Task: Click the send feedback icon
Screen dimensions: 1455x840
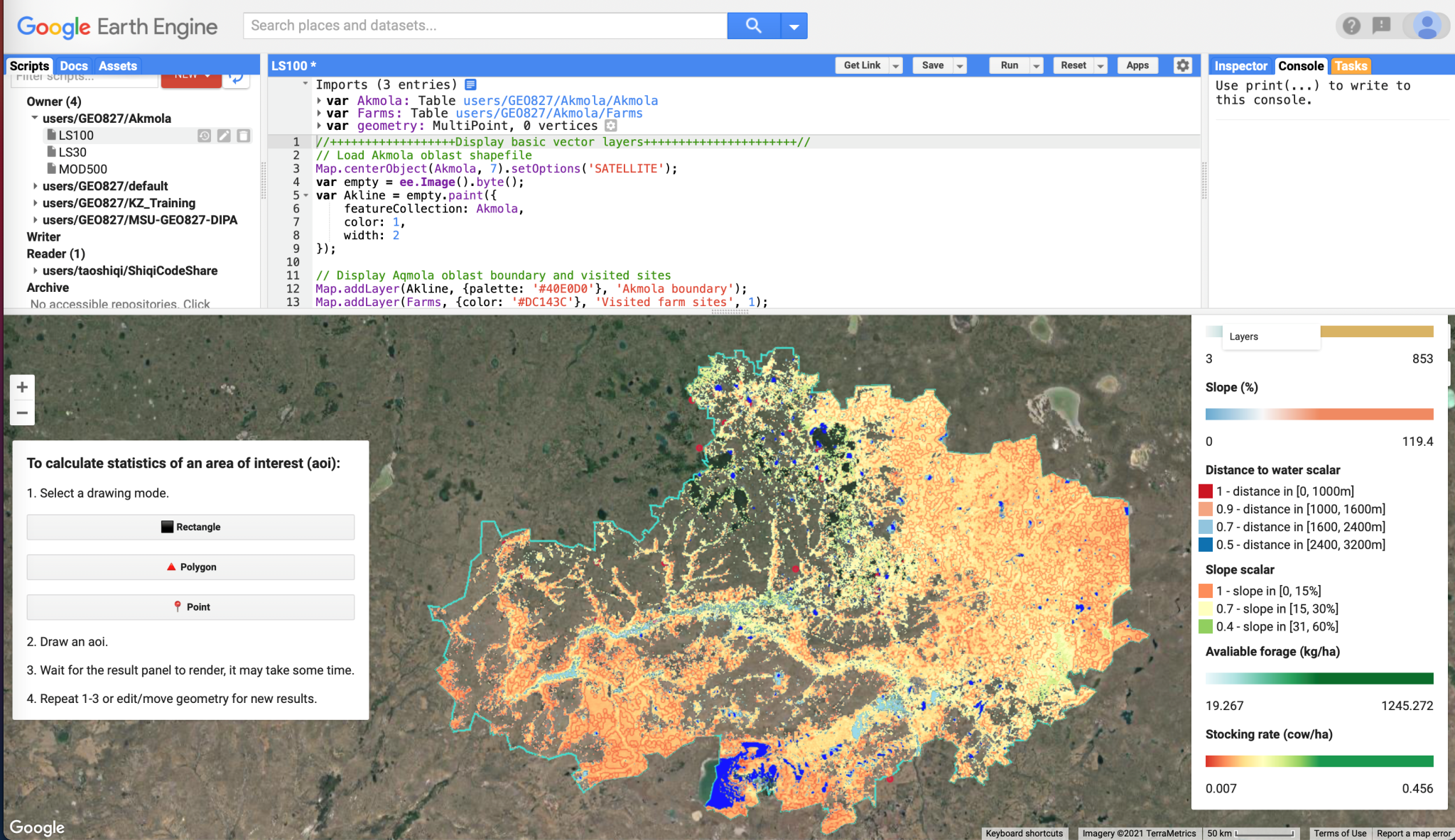Action: coord(1381,26)
